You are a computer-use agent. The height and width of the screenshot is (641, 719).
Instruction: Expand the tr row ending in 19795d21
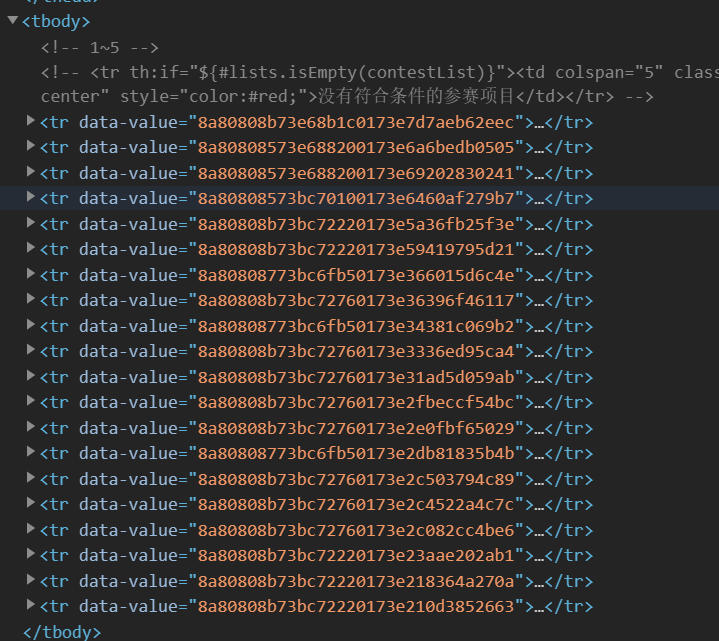(x=31, y=249)
